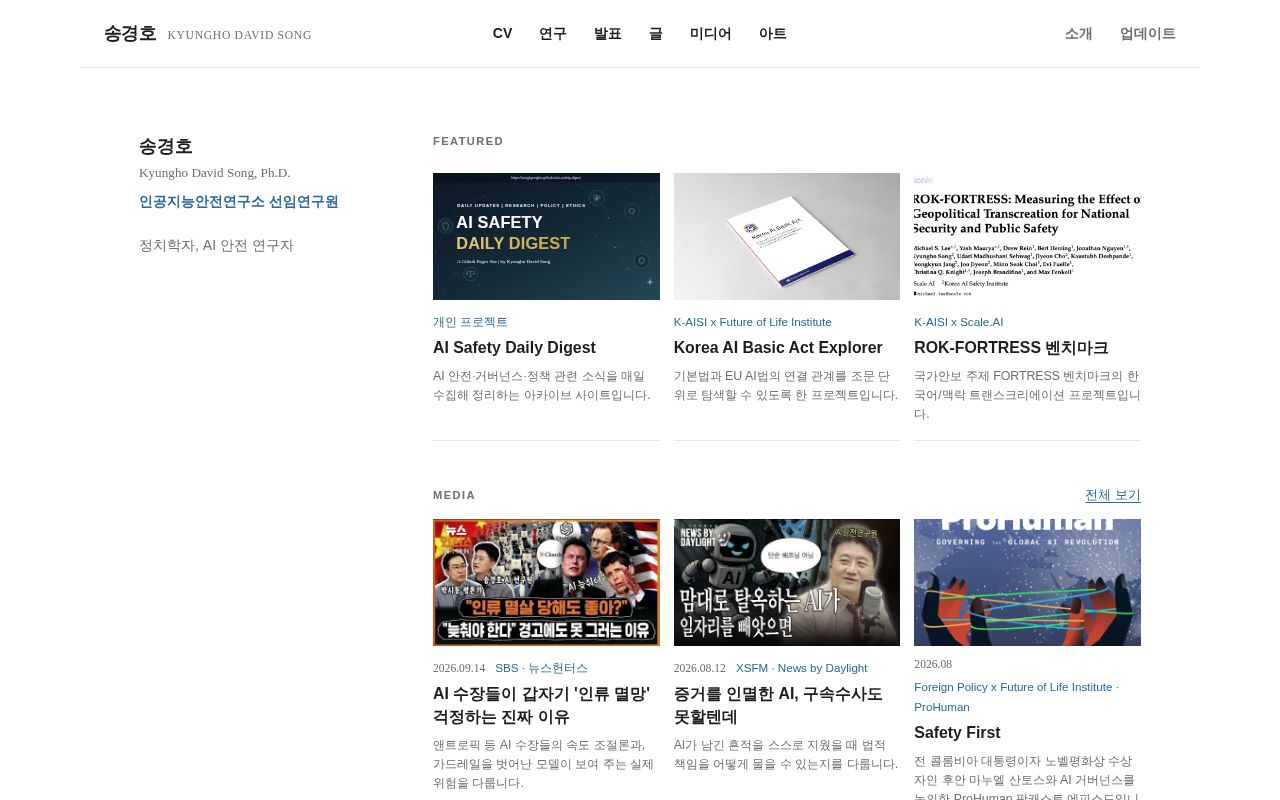Click the ROK-FORTRESS 벤치마크 title

tap(1011, 348)
